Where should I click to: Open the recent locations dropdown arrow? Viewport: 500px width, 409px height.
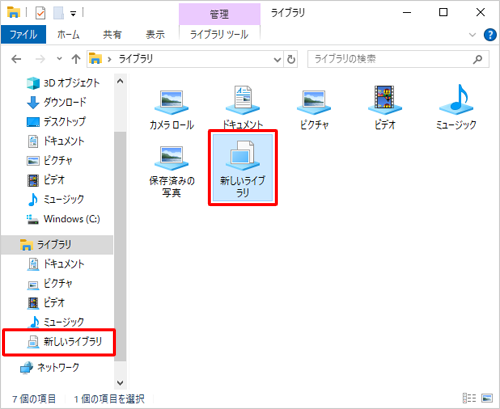coord(59,59)
